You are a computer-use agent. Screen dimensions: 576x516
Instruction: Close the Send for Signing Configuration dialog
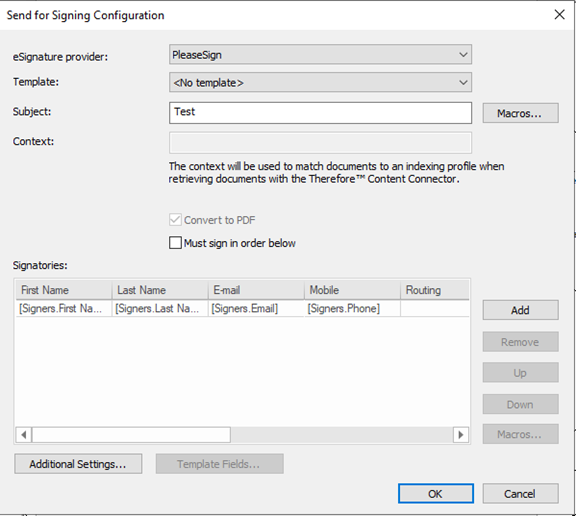coord(559,15)
